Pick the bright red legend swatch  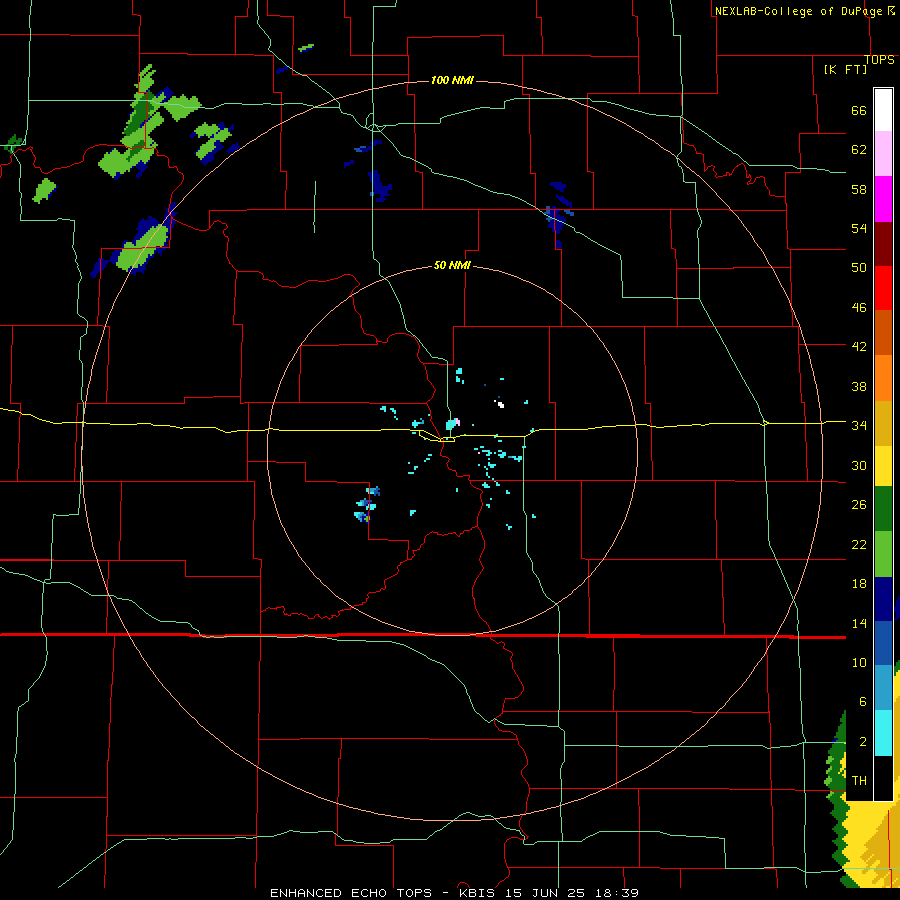(883, 288)
